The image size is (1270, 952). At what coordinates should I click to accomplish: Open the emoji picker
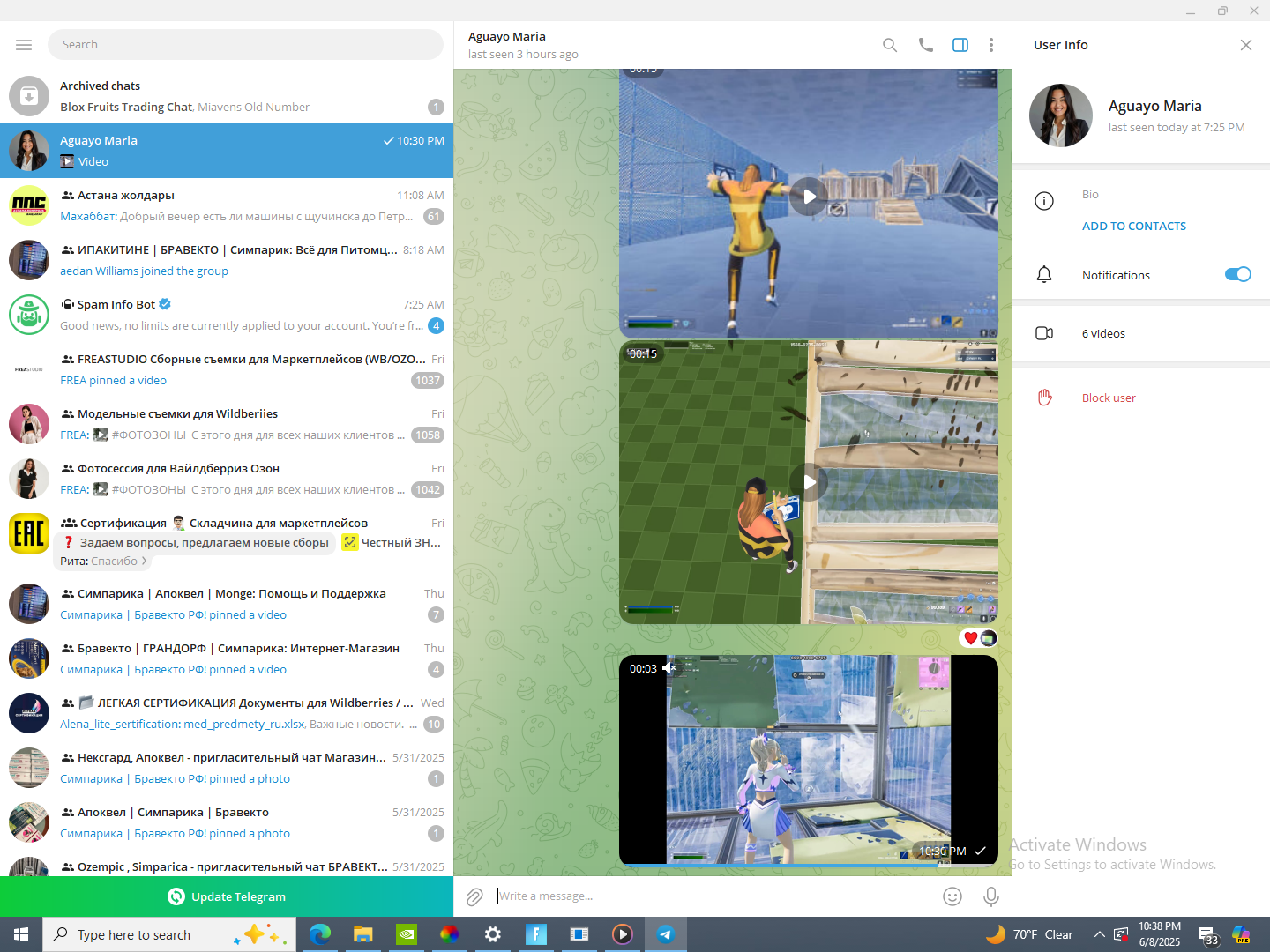[952, 896]
